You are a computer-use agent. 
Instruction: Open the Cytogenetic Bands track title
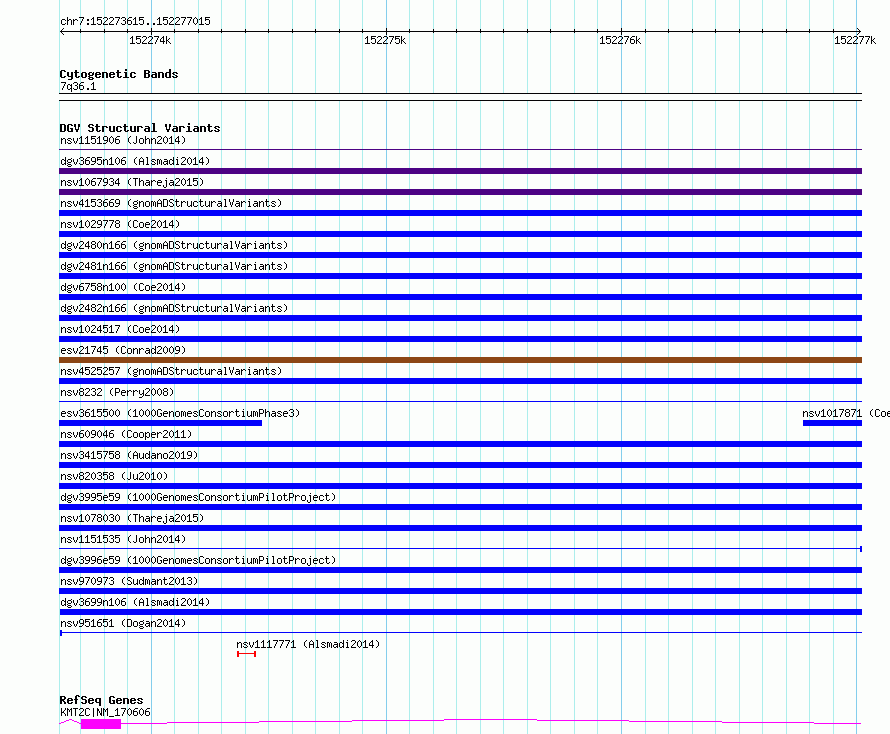tap(119, 74)
